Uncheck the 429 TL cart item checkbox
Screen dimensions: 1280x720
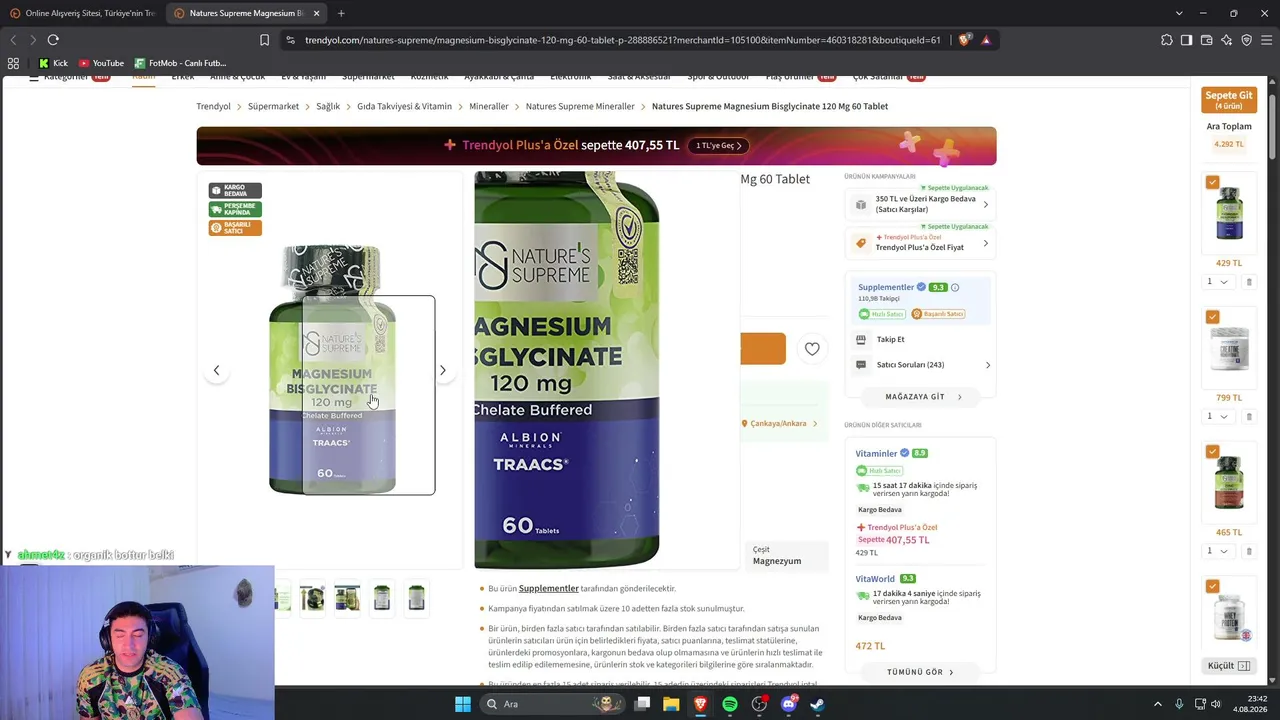tap(1213, 182)
